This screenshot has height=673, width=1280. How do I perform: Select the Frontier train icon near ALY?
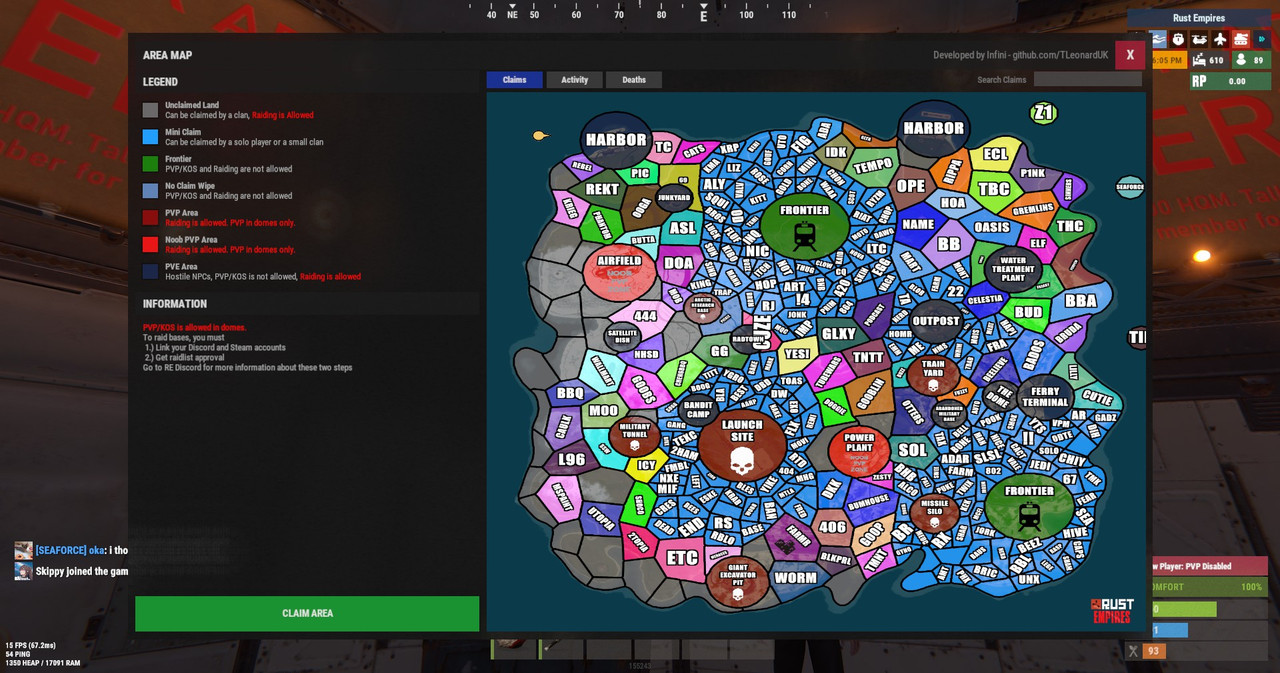pos(805,236)
